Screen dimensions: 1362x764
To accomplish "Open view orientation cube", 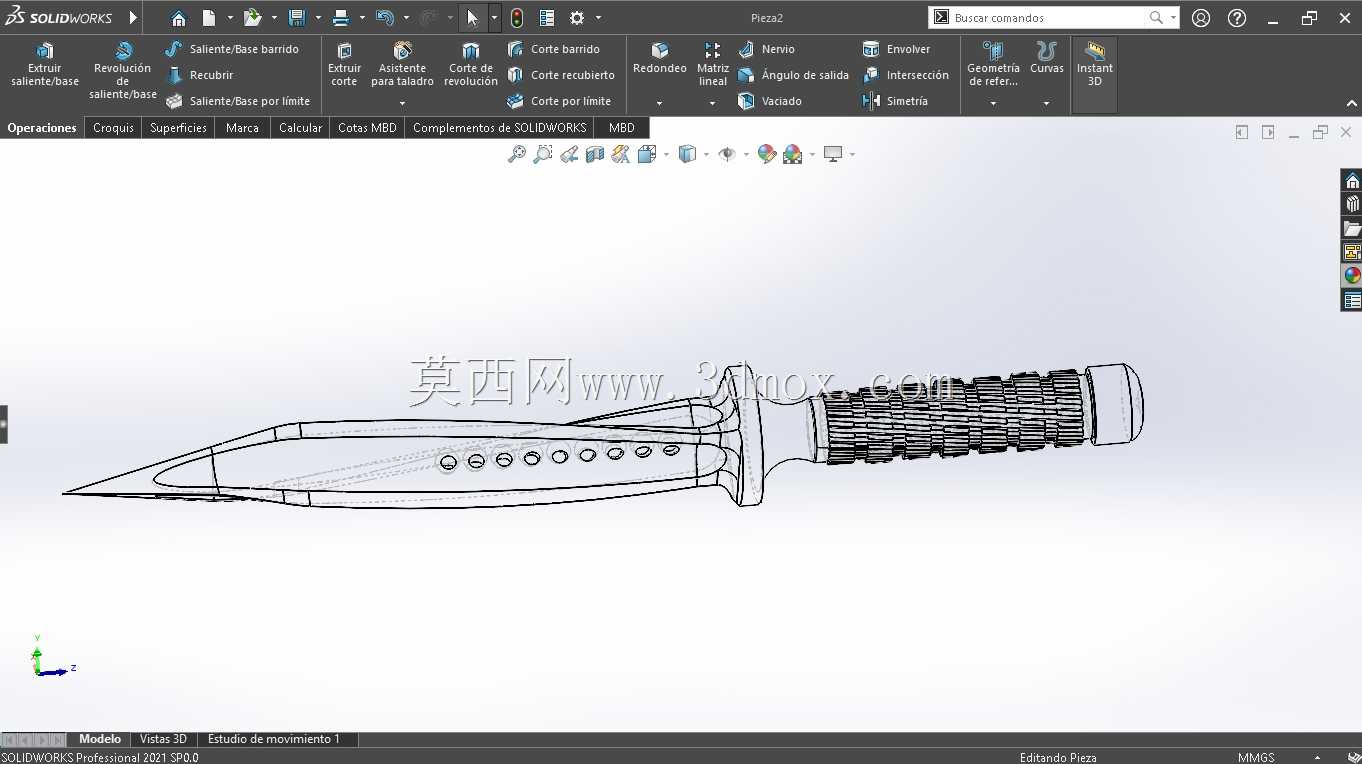I will point(647,154).
